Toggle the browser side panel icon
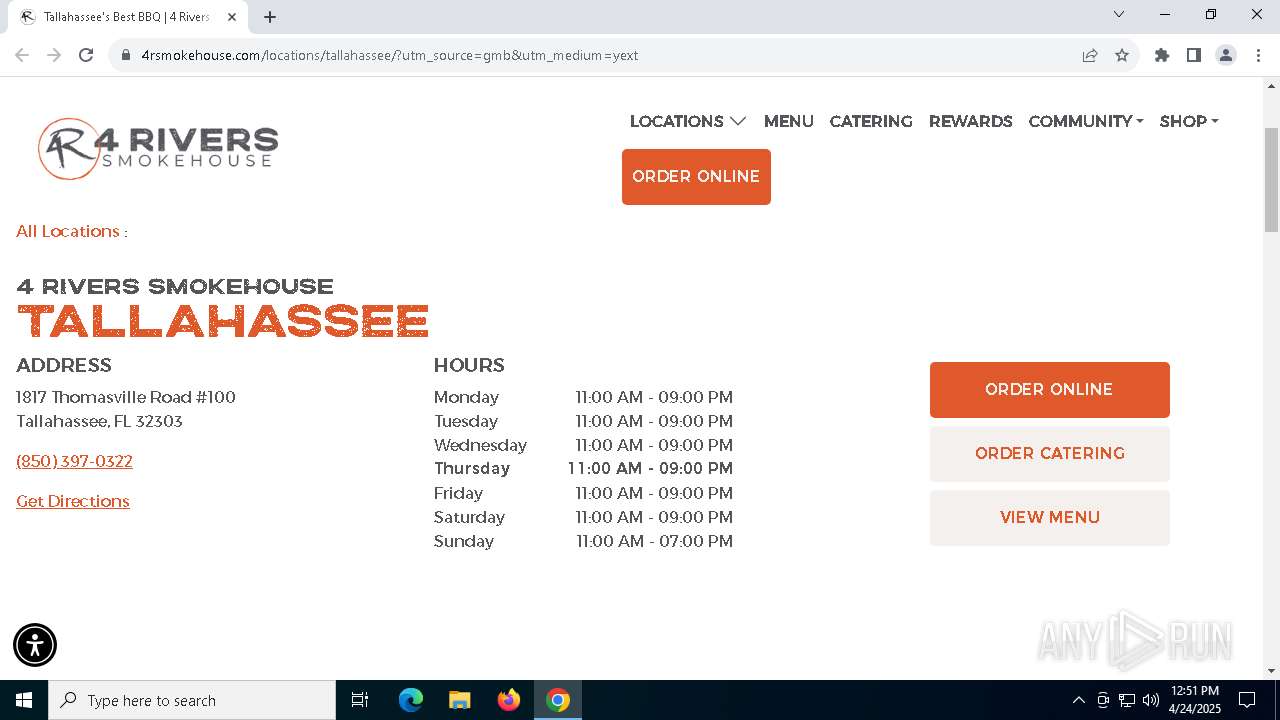Viewport: 1280px width, 720px height. pyautogui.click(x=1194, y=55)
